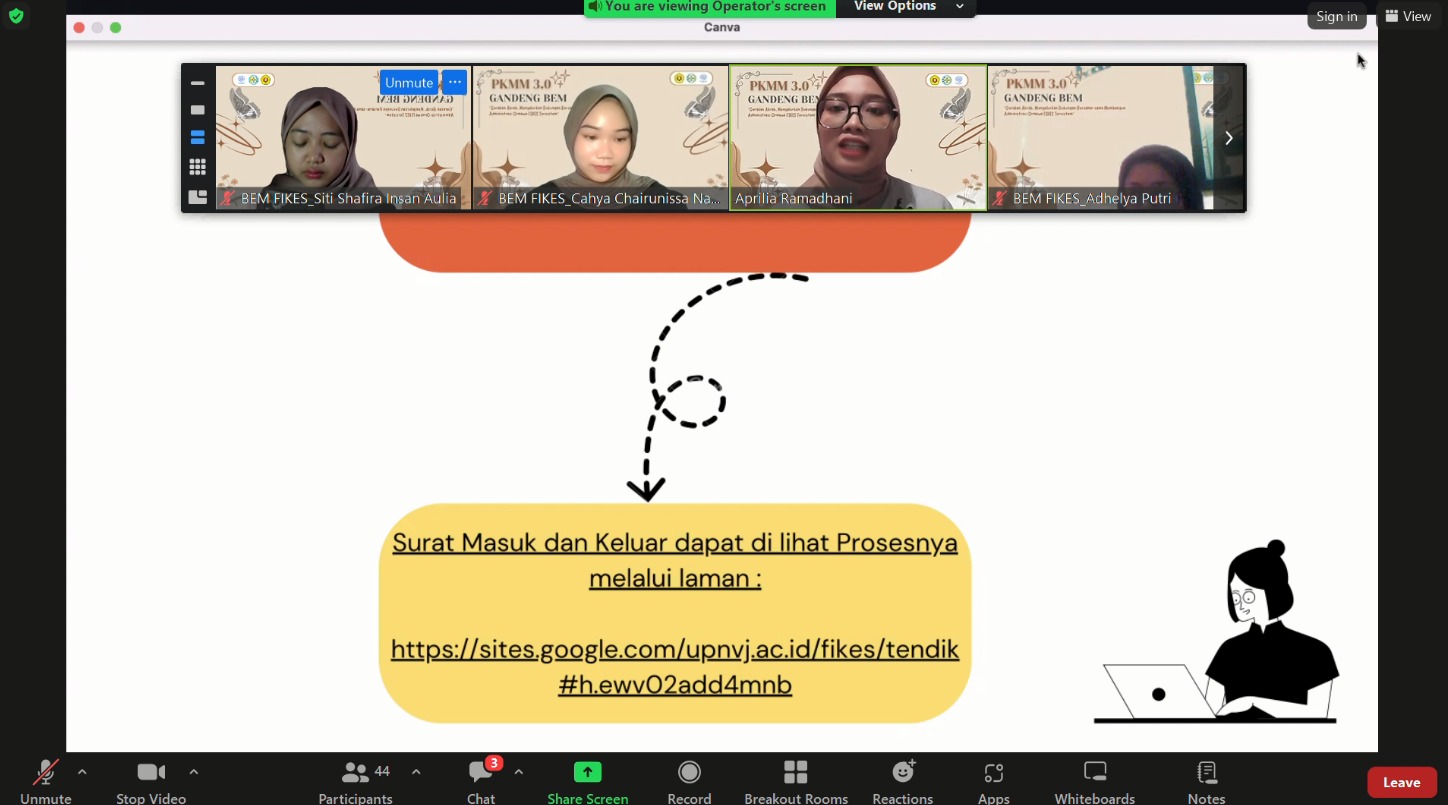The height and width of the screenshot is (805, 1448).
Task: Click the Sign in button
Action: tap(1336, 16)
